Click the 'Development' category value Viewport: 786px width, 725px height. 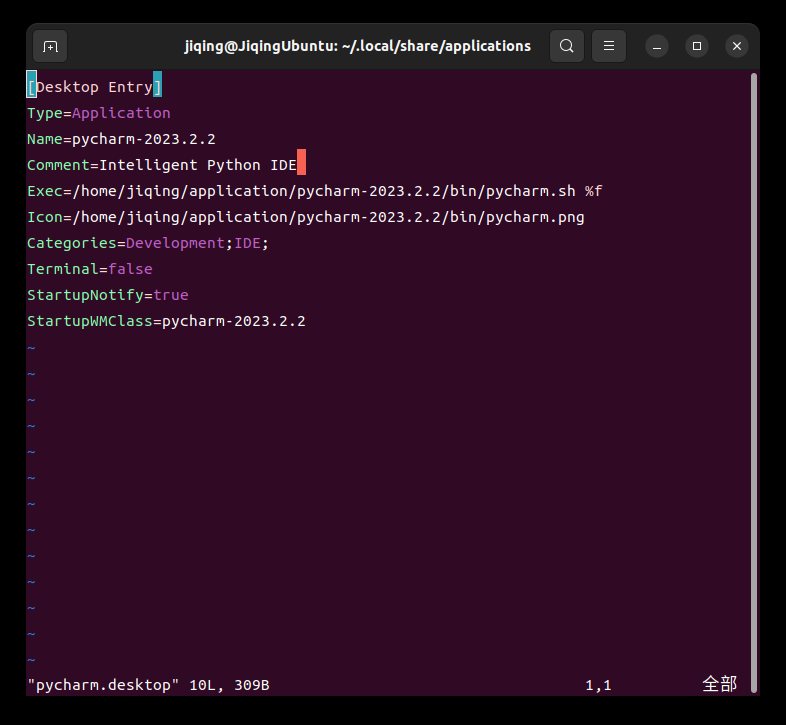(x=175, y=244)
